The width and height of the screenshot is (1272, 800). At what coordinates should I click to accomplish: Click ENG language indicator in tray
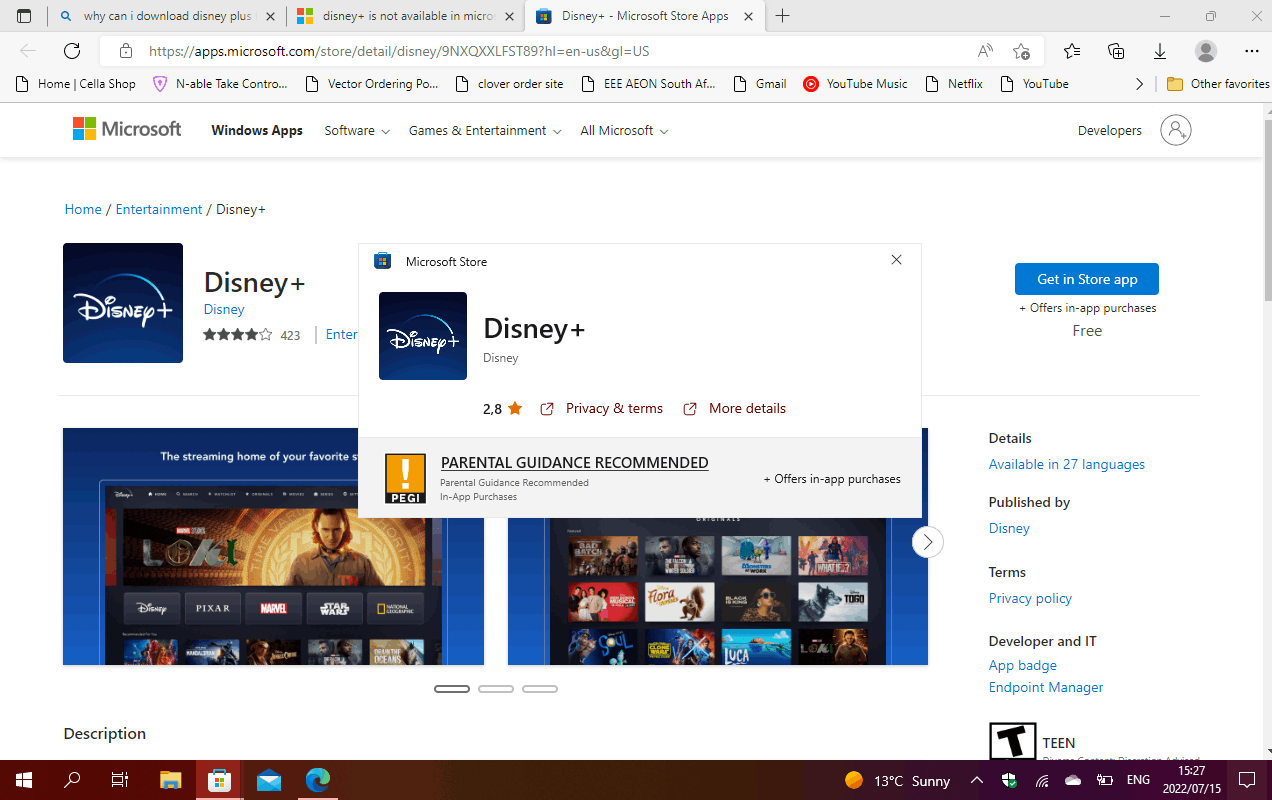coord(1138,781)
